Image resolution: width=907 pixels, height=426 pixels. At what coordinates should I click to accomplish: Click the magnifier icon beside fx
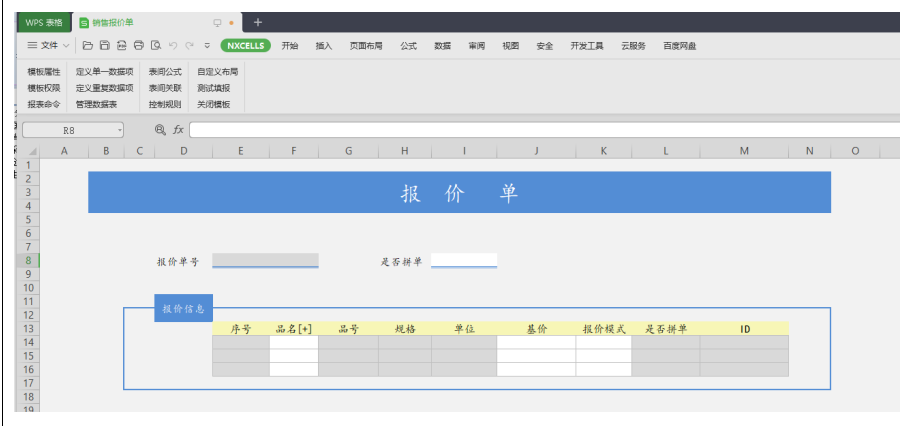pyautogui.click(x=160, y=130)
